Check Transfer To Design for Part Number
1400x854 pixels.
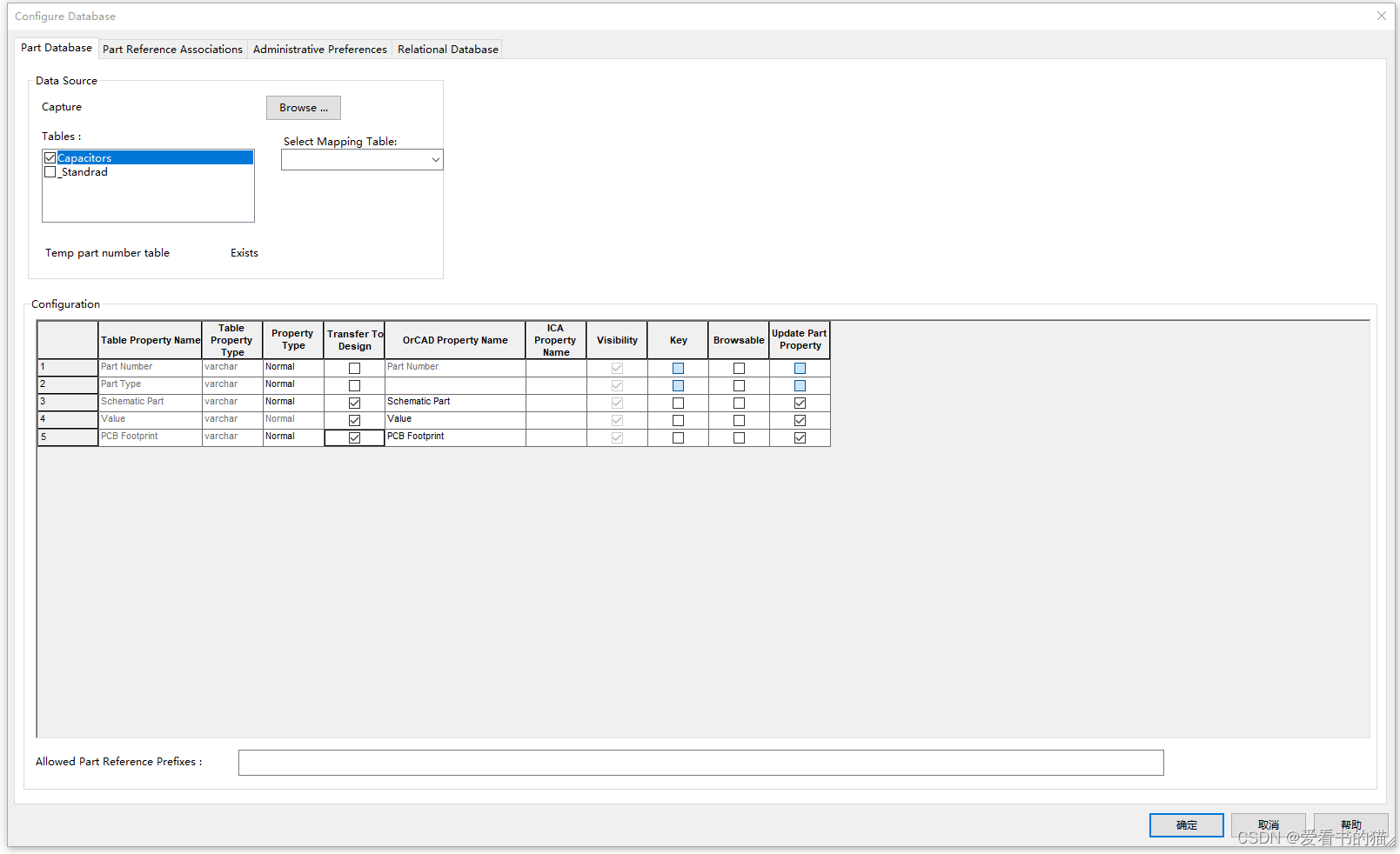pyautogui.click(x=354, y=367)
